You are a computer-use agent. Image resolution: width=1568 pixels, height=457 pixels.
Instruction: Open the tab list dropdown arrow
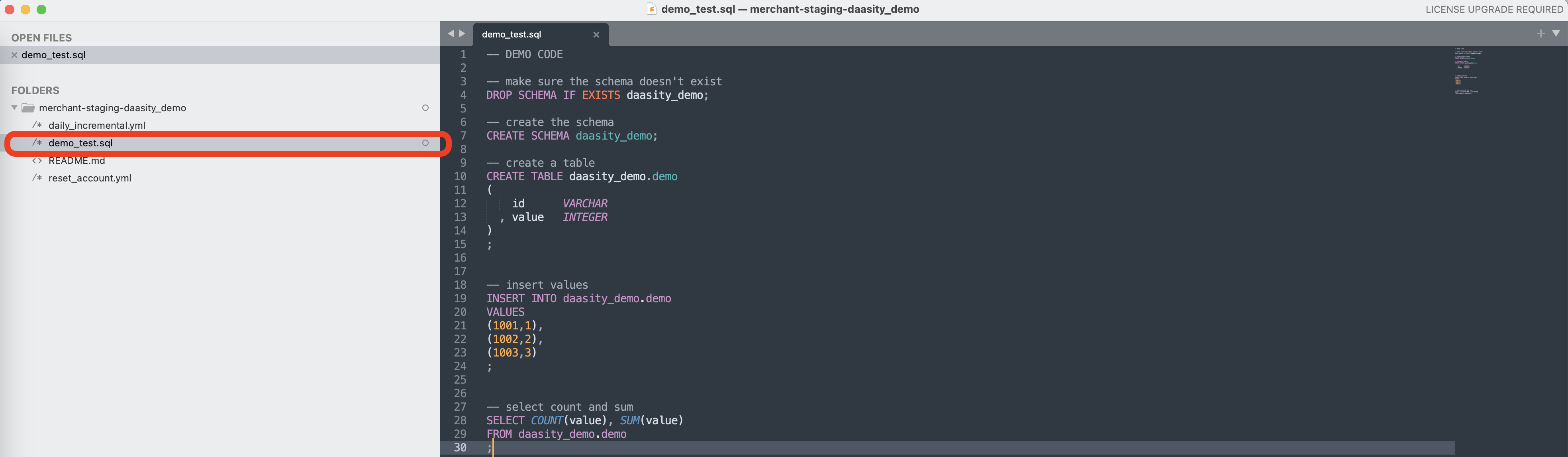tap(1555, 33)
